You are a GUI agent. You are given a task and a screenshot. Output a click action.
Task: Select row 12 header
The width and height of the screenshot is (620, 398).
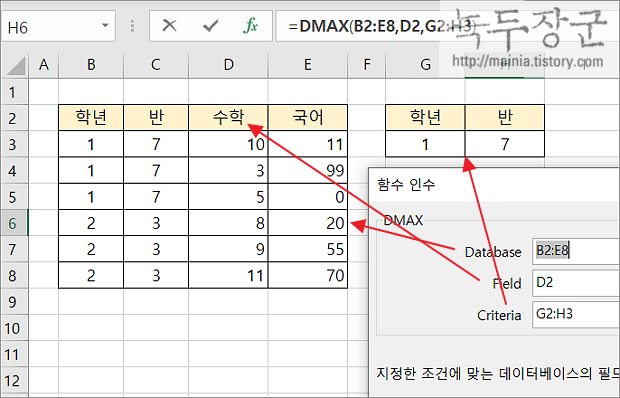14,381
